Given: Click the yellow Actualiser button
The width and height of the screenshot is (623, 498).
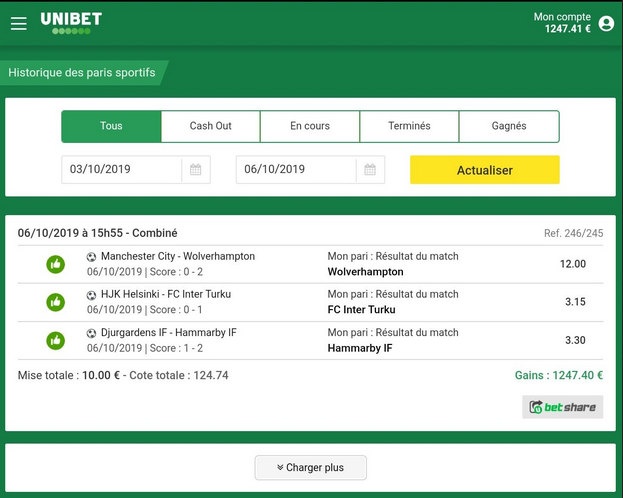Looking at the screenshot, I should (485, 170).
